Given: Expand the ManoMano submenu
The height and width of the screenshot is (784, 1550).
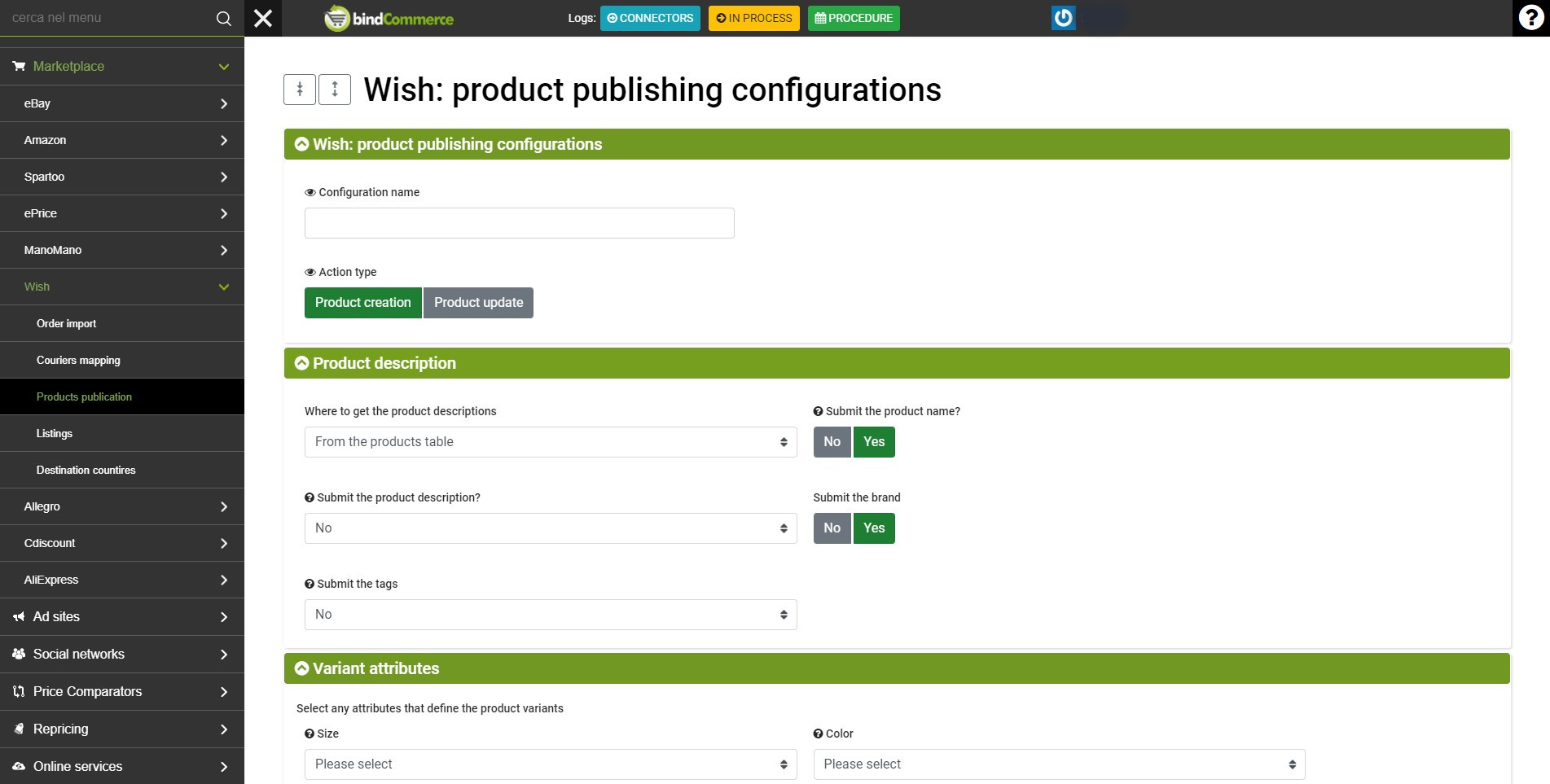Looking at the screenshot, I should tap(122, 250).
